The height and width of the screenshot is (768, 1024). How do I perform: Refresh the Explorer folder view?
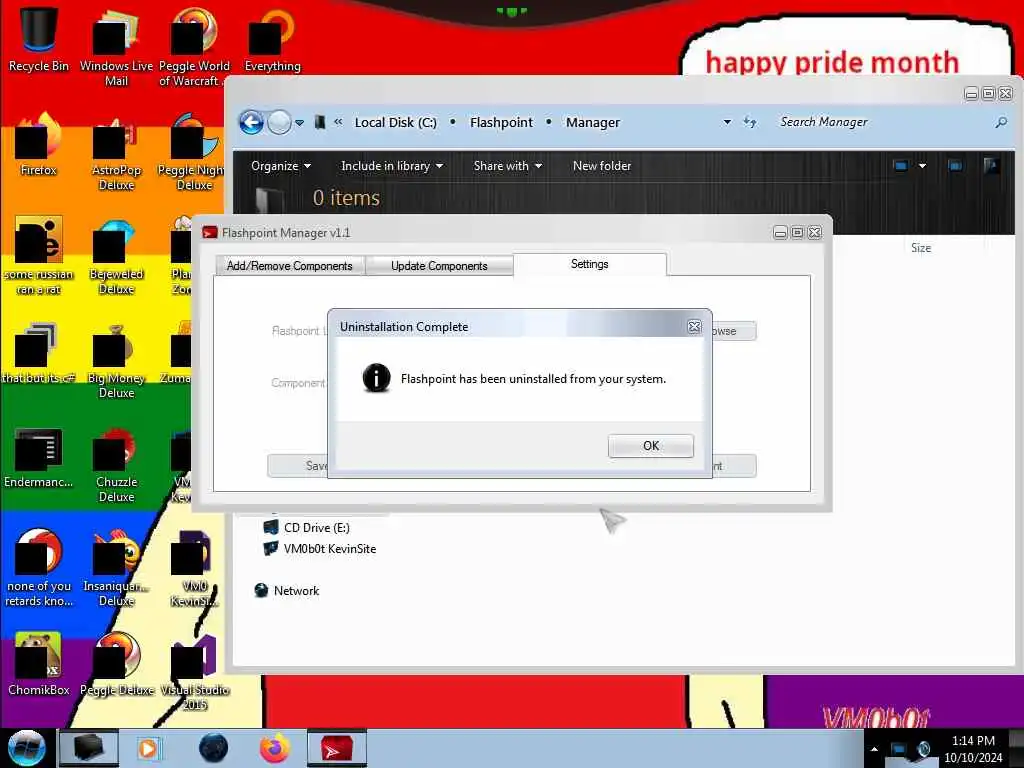click(750, 122)
